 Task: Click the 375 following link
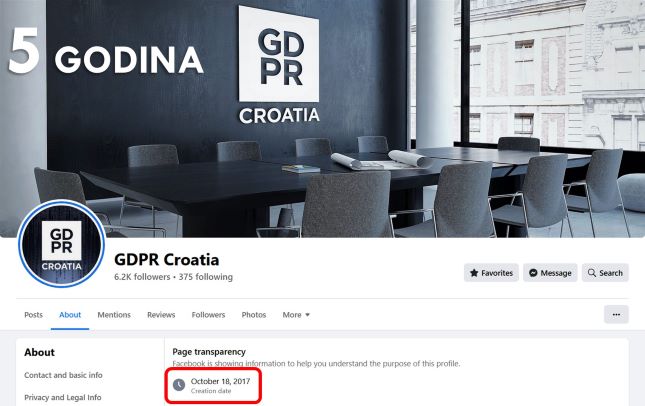tap(206, 277)
